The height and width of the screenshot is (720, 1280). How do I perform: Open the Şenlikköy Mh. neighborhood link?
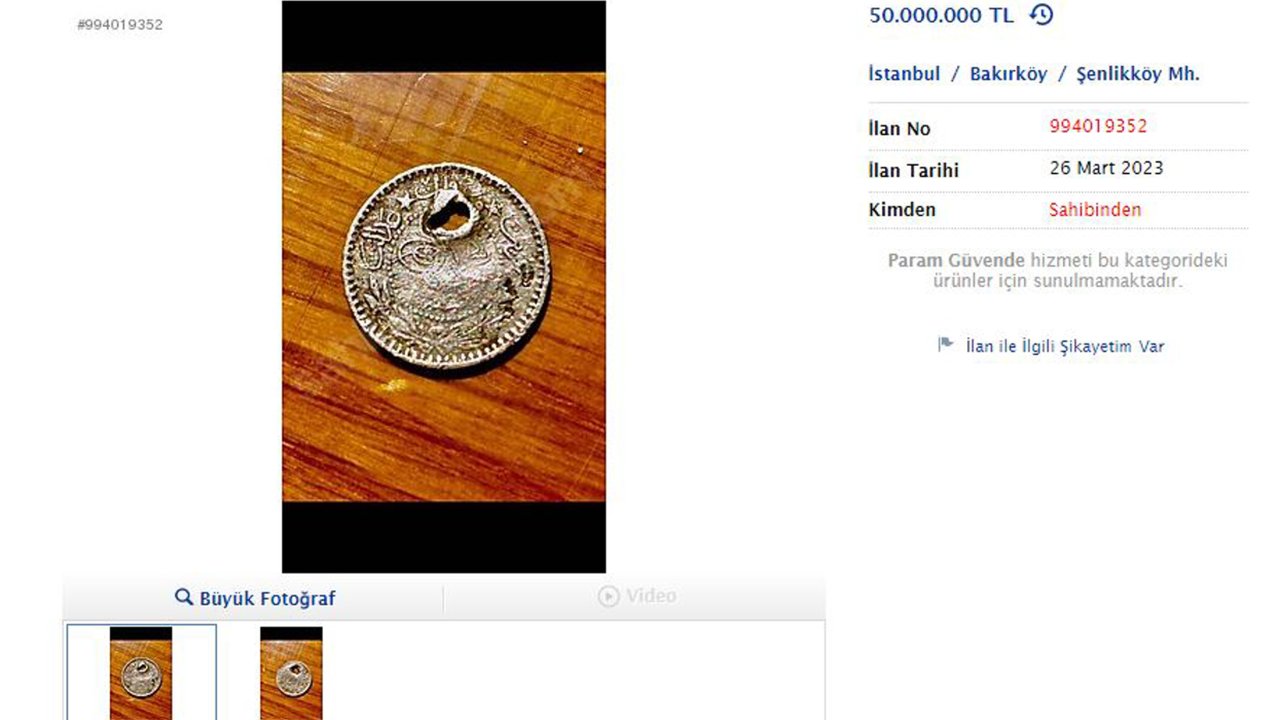pyautogui.click(x=1138, y=74)
